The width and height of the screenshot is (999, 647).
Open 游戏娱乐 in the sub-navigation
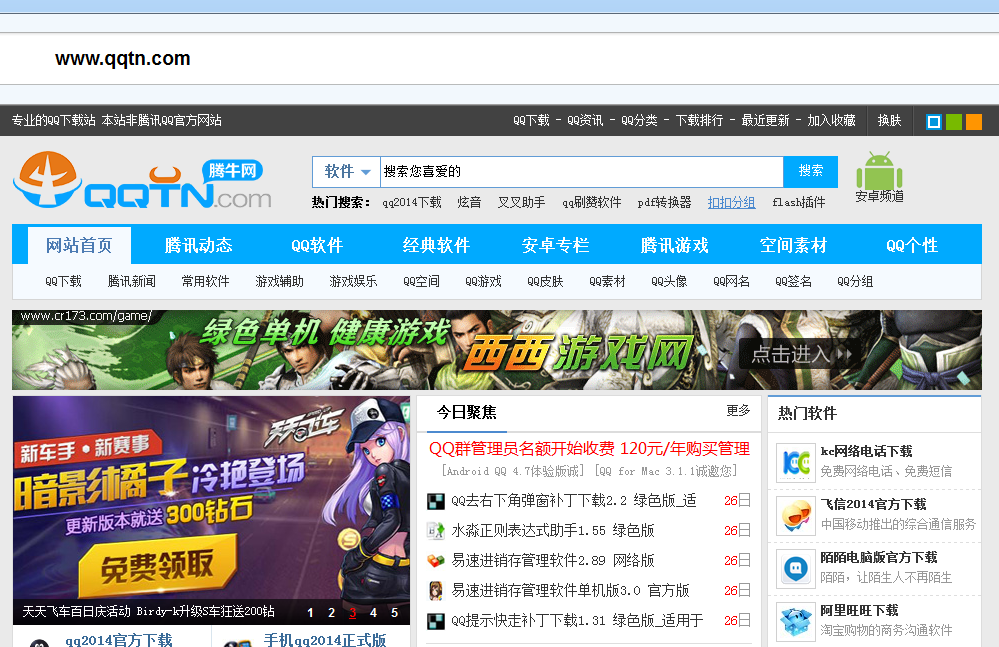353,281
